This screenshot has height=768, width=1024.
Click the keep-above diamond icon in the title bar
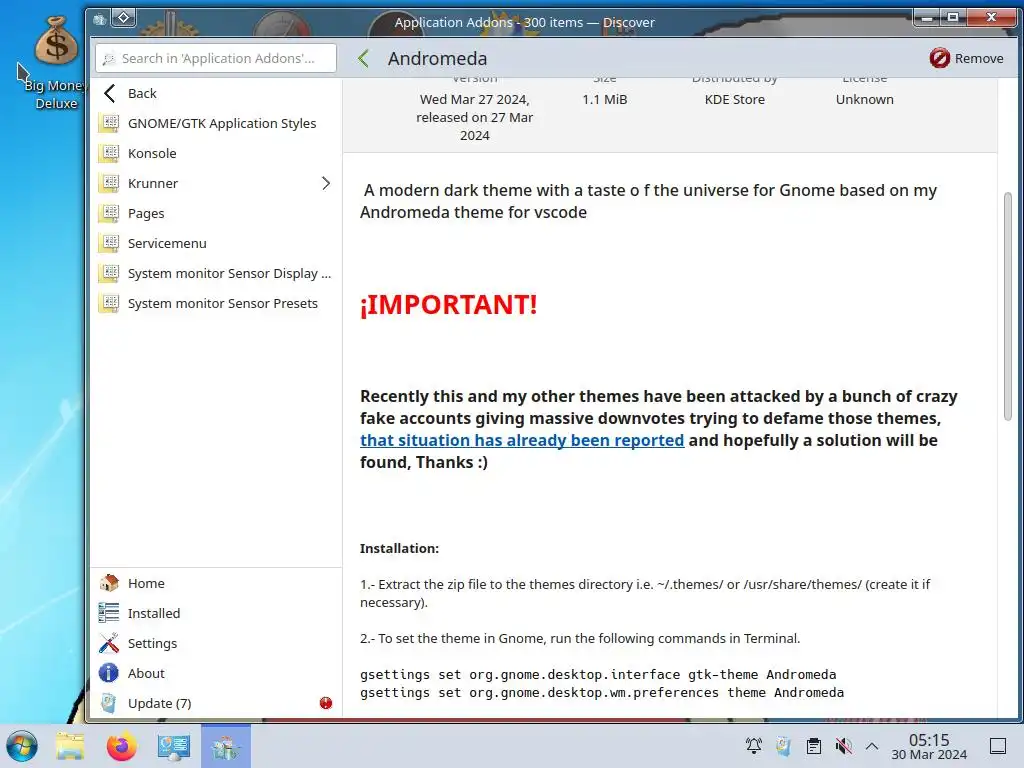tap(123, 18)
